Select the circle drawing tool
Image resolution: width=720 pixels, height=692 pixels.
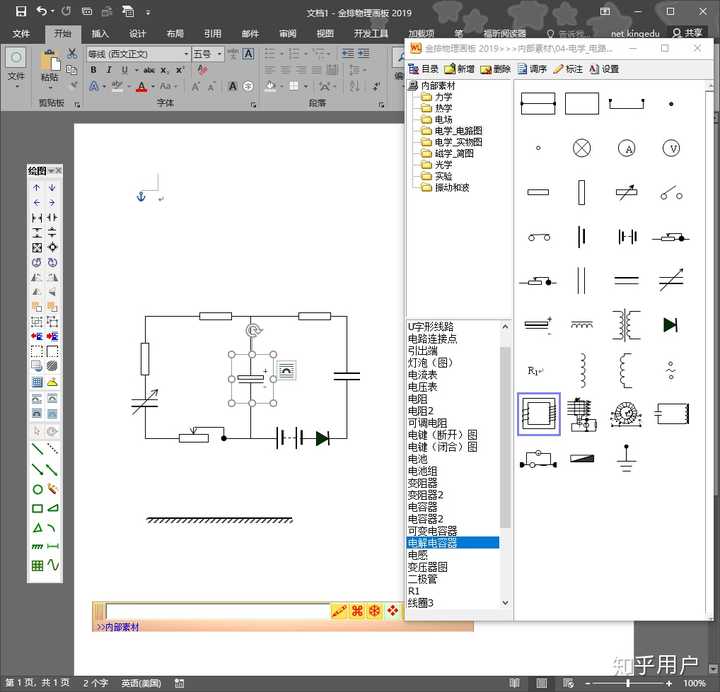click(x=38, y=489)
